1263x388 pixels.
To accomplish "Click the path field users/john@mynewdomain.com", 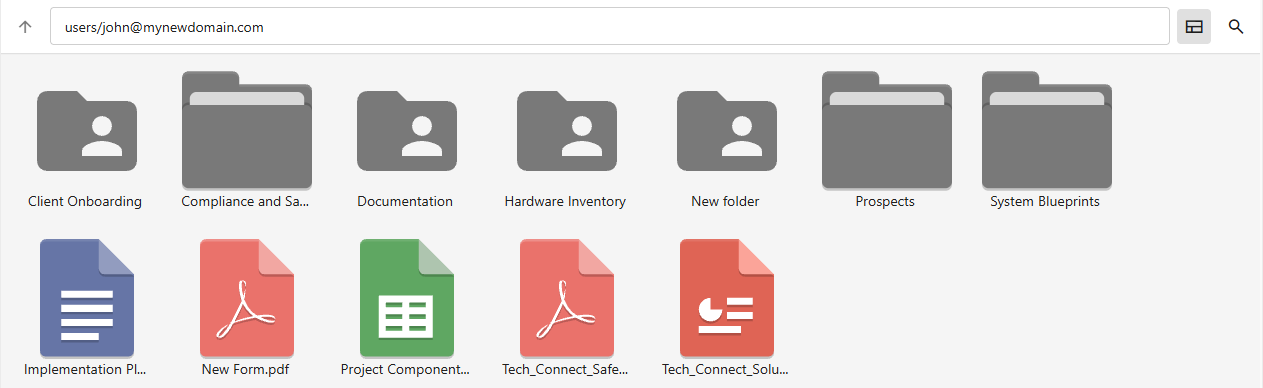I will [x=610, y=27].
